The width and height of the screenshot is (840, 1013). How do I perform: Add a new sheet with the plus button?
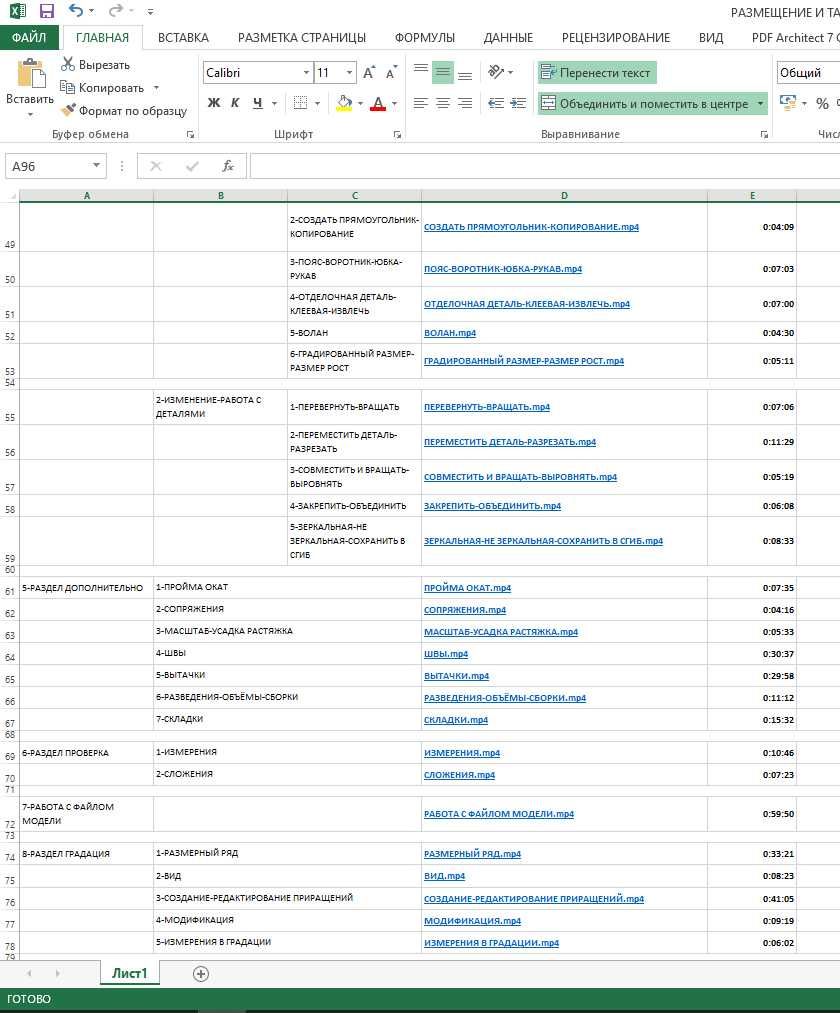click(201, 974)
